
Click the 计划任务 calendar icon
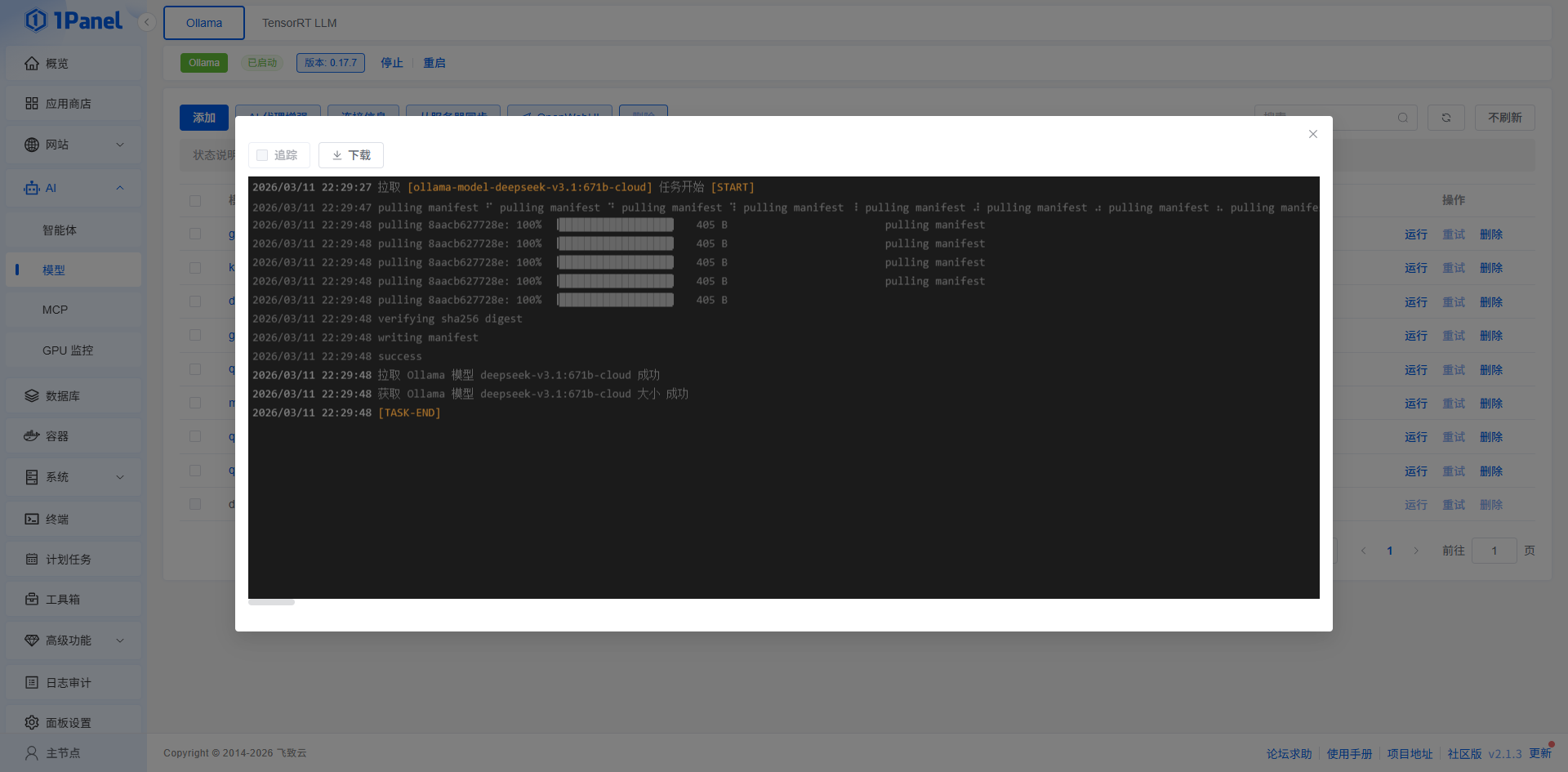pos(32,560)
